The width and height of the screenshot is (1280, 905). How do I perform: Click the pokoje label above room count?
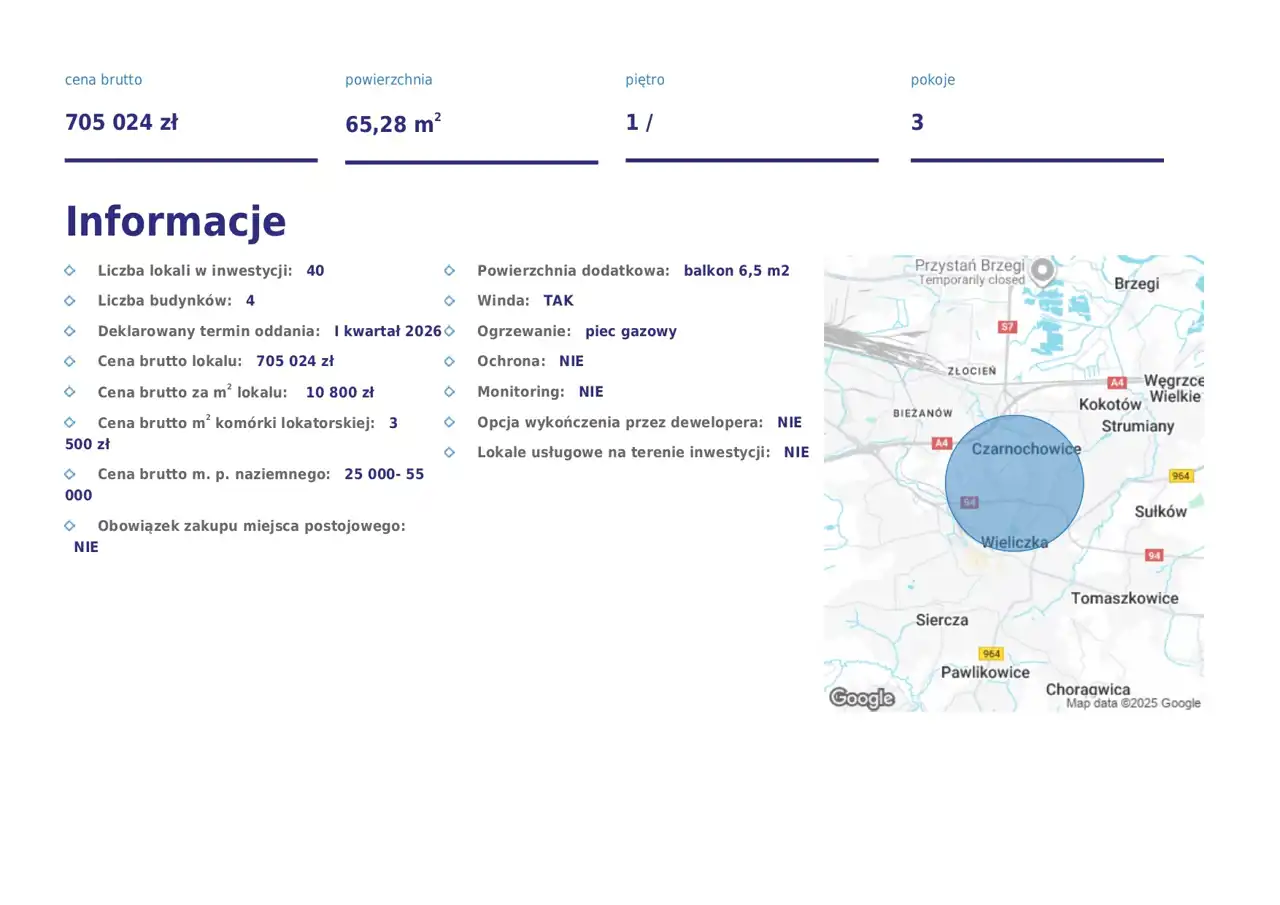click(932, 80)
